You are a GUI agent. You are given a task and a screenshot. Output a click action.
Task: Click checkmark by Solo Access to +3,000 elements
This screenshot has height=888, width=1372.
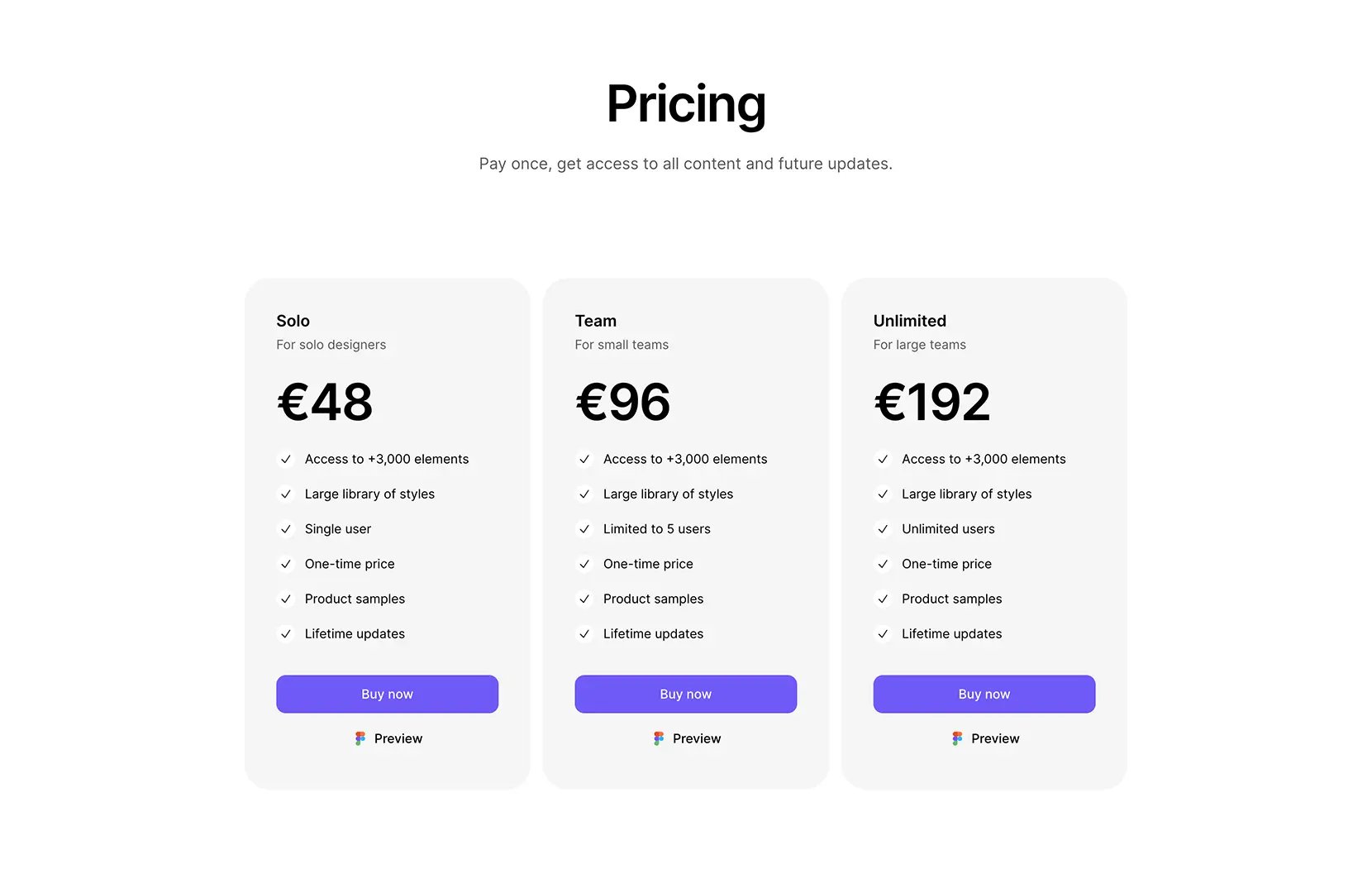(x=286, y=459)
